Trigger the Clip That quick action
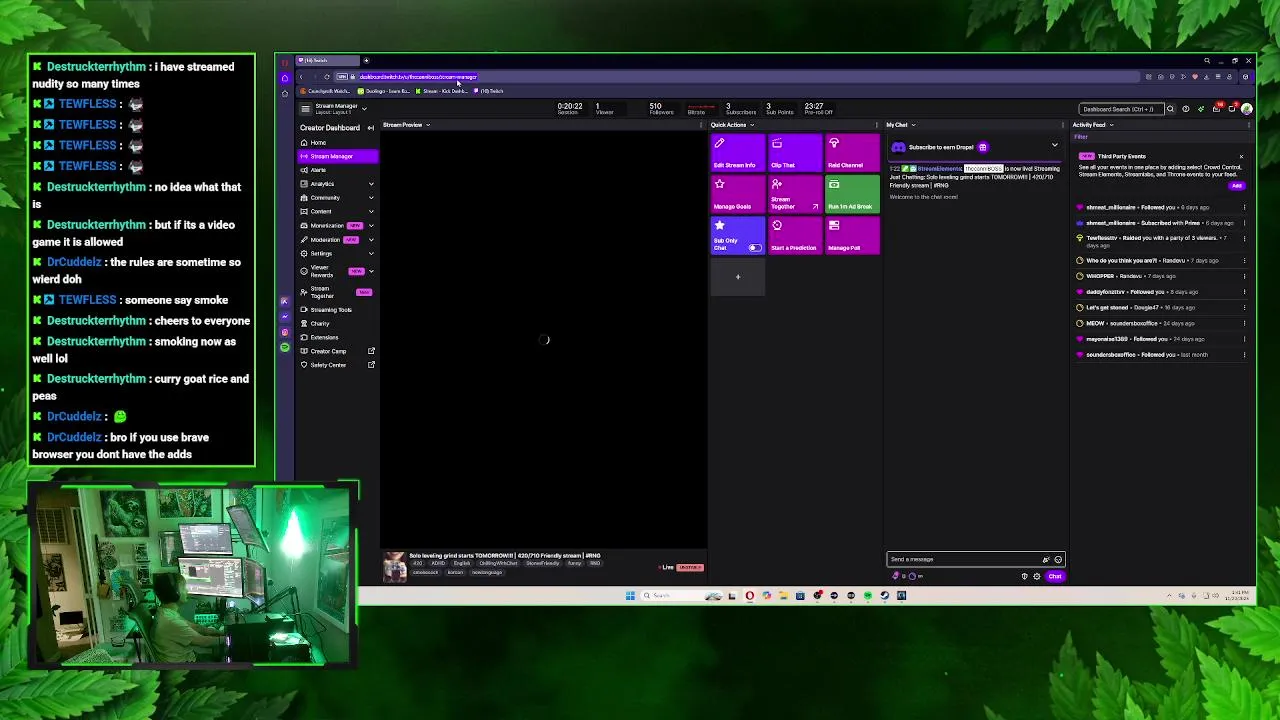The image size is (1280, 720). point(795,152)
